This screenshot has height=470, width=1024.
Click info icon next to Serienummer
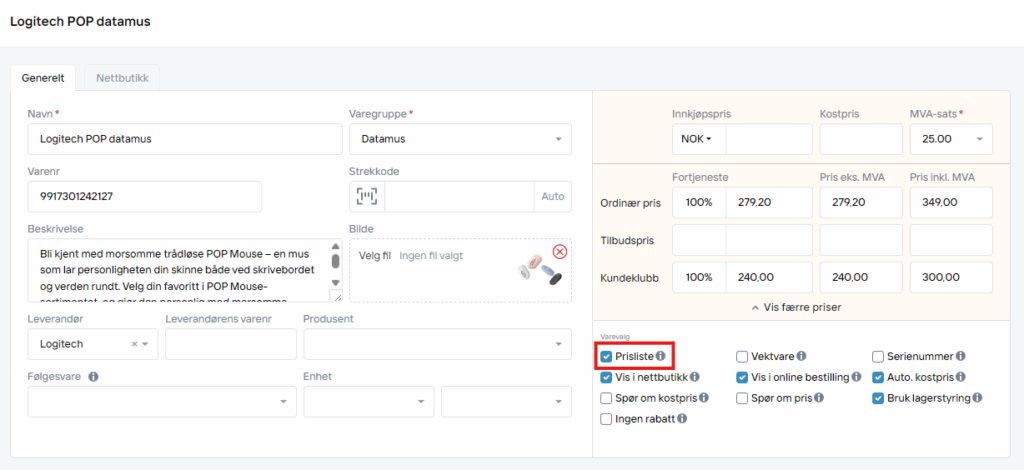point(960,355)
